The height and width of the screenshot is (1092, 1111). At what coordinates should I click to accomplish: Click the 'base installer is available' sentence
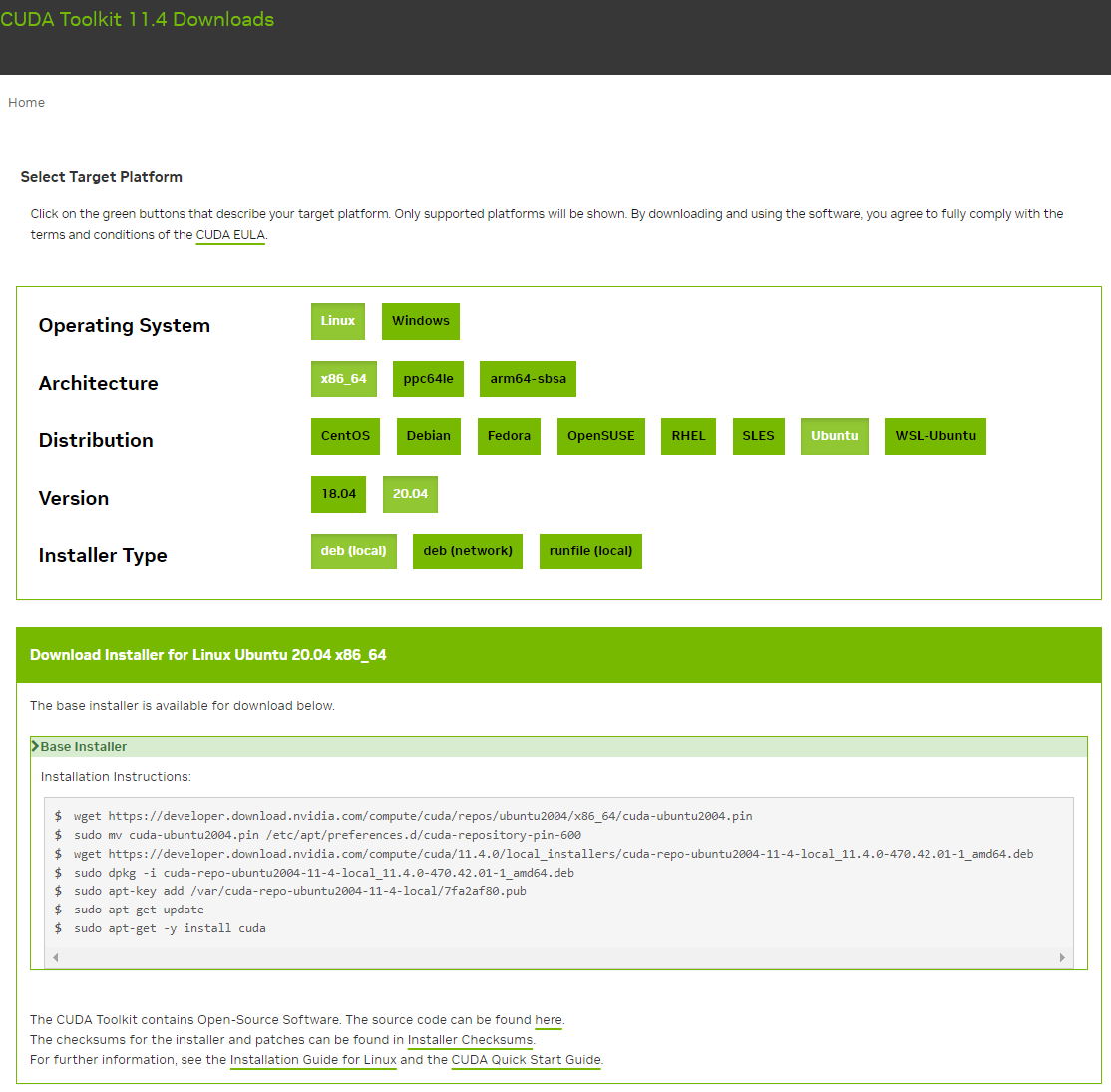(x=183, y=706)
